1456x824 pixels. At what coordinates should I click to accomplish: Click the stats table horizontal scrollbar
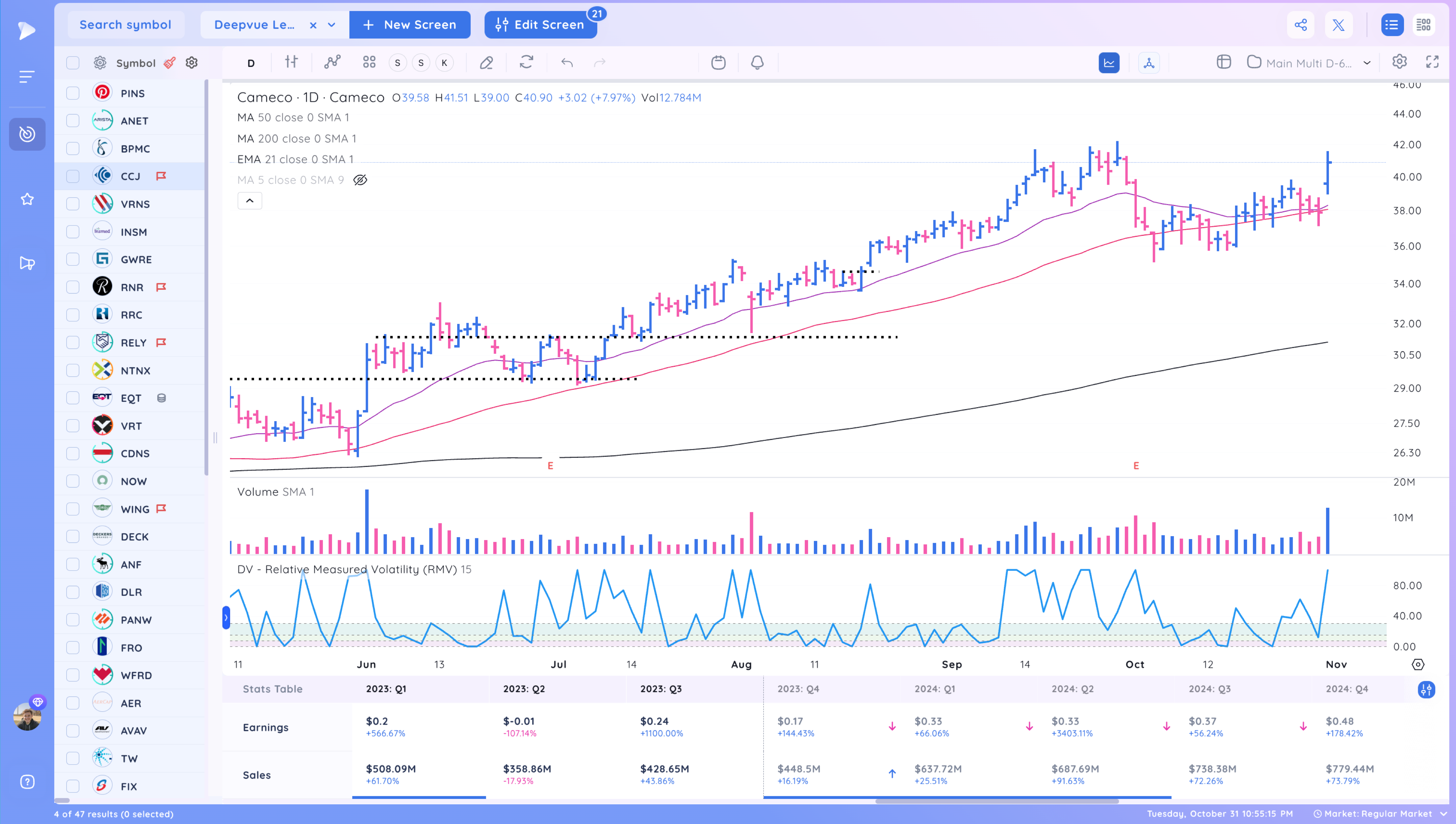(x=997, y=801)
